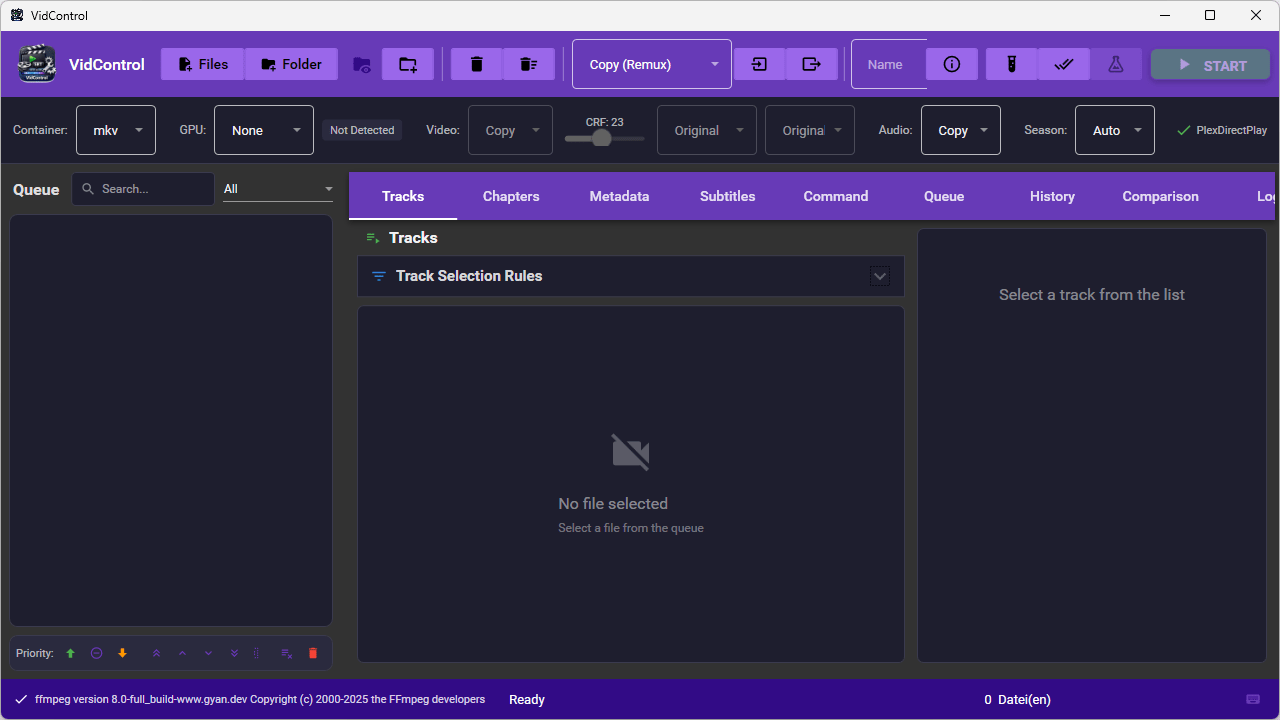Viewport: 1280px width, 720px height.
Task: Click the keyboard icon in status bar
Action: pos(1253,699)
